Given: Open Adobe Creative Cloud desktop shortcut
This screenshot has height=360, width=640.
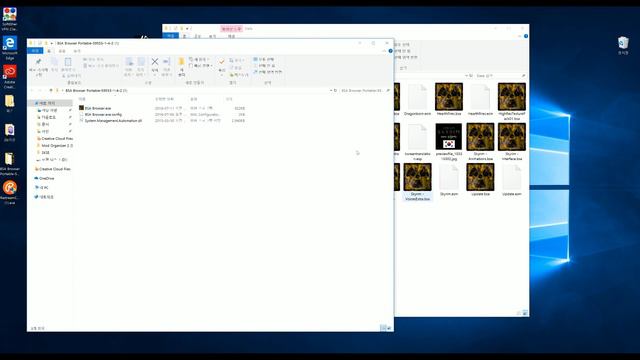Looking at the screenshot, I should [10, 77].
